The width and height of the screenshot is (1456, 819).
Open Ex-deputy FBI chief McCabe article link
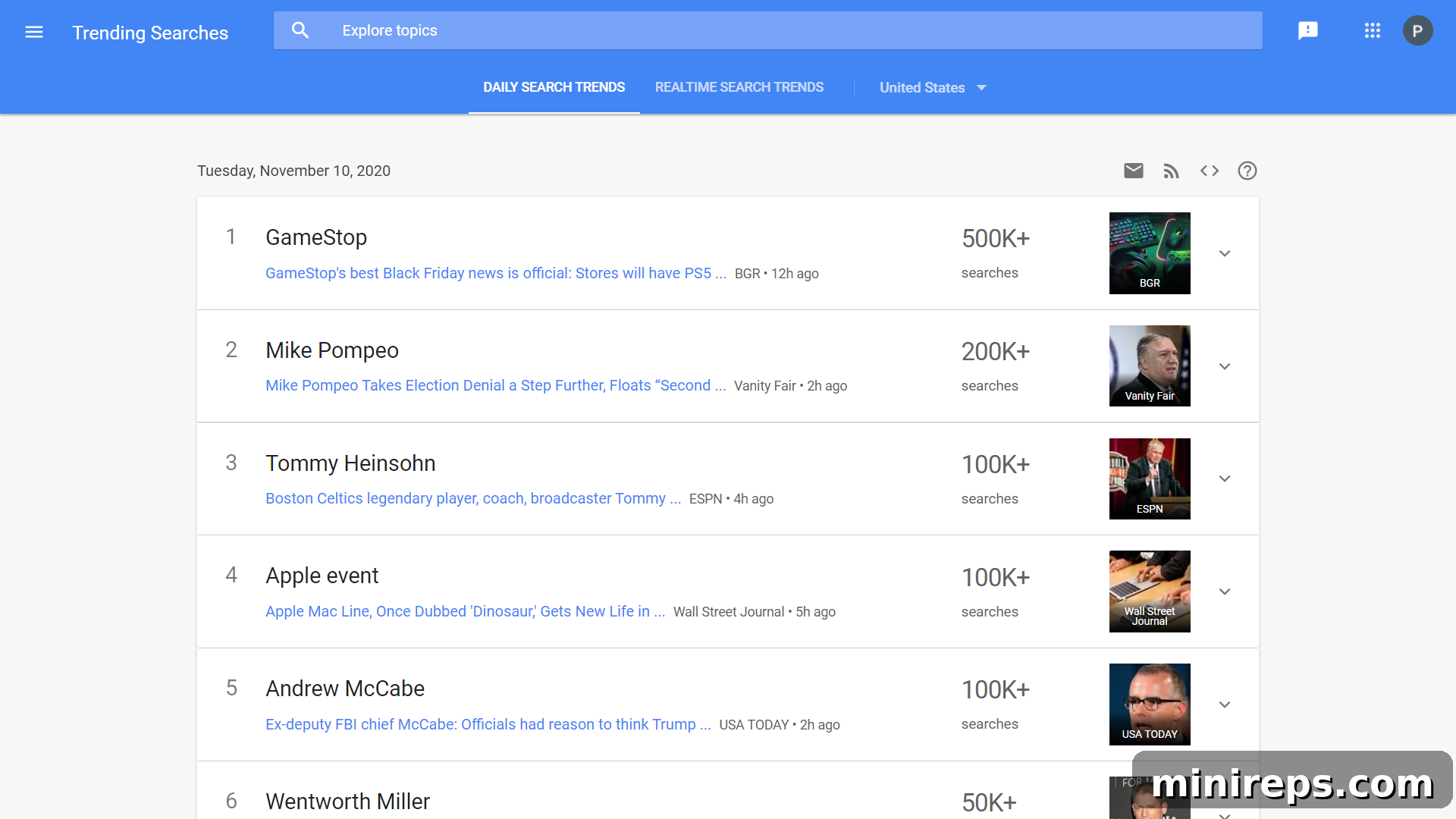pos(488,724)
